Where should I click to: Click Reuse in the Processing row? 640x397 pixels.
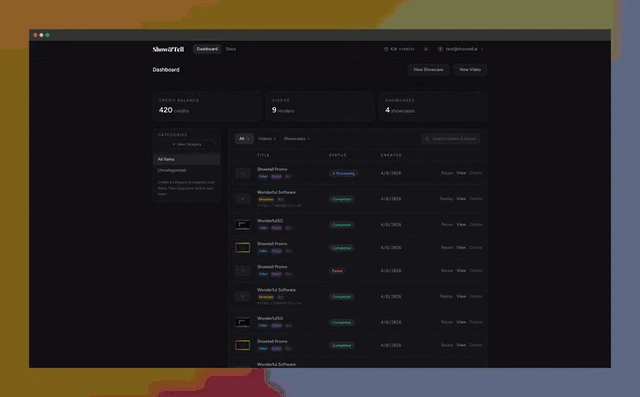447,173
